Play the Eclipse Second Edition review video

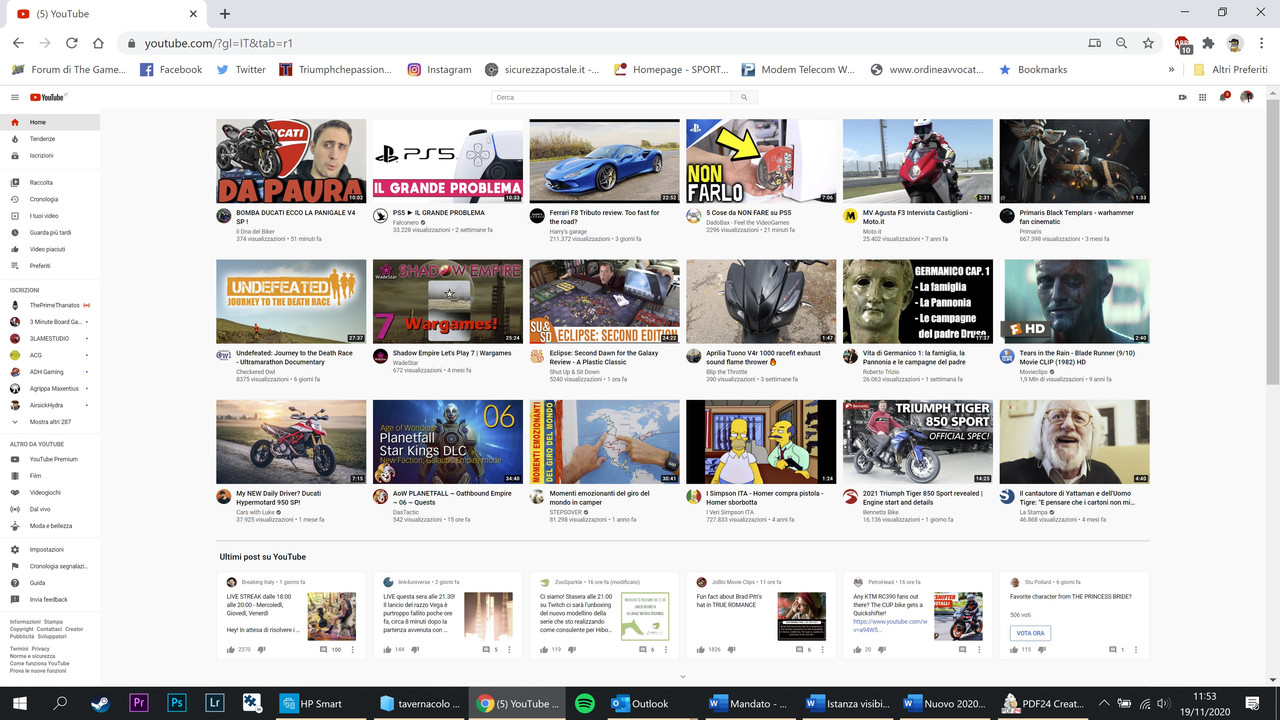pos(604,302)
